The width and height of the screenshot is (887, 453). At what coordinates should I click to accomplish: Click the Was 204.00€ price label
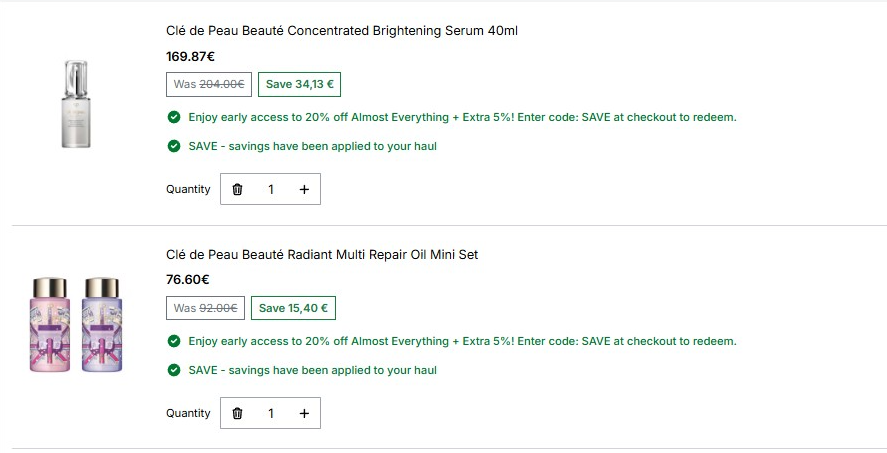(209, 84)
